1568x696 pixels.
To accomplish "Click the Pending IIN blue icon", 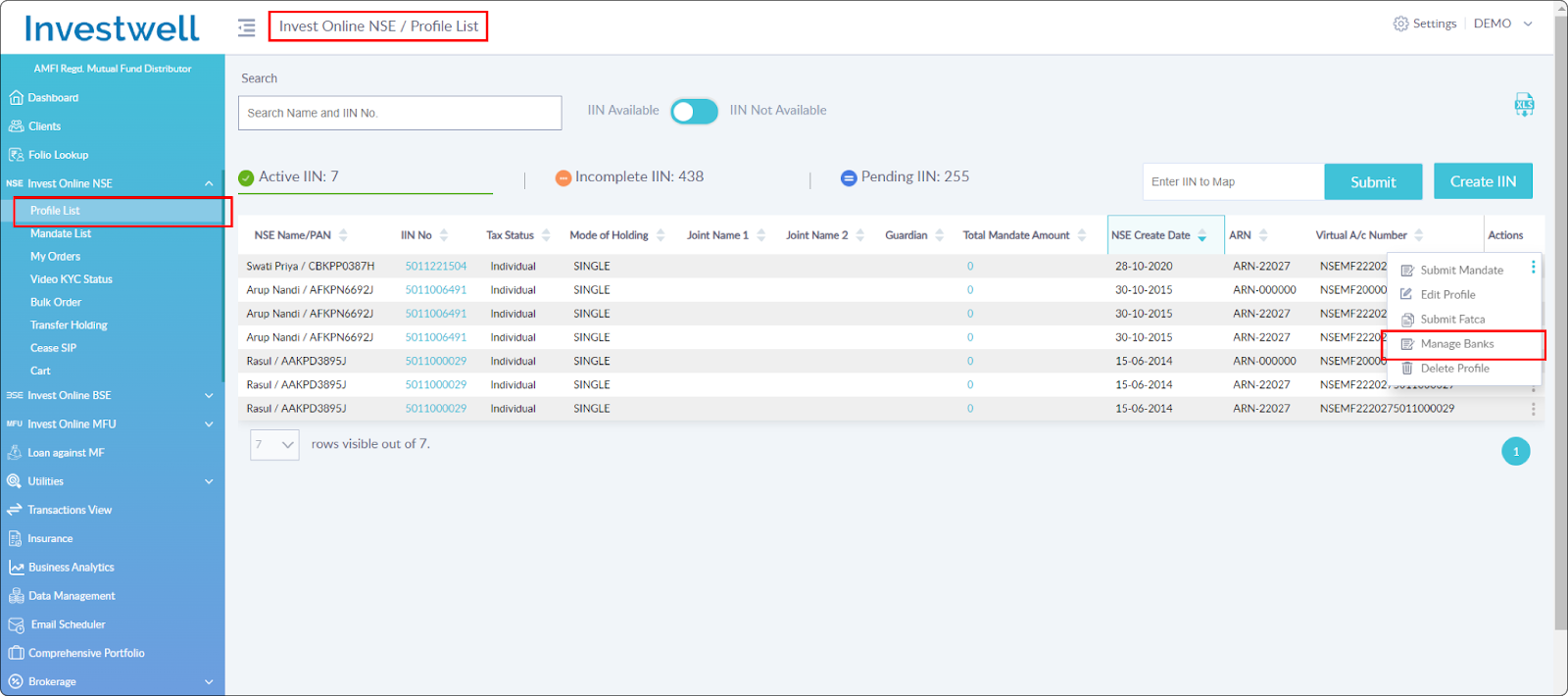I will click(849, 178).
